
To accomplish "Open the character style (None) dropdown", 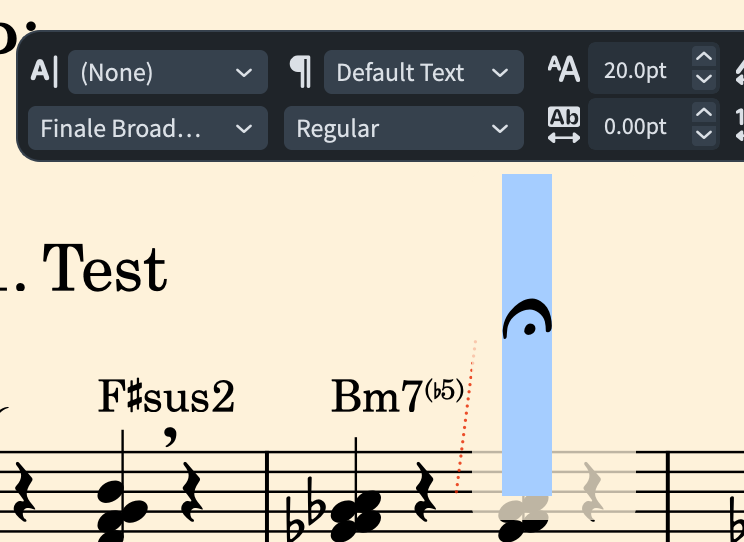I will point(166,72).
